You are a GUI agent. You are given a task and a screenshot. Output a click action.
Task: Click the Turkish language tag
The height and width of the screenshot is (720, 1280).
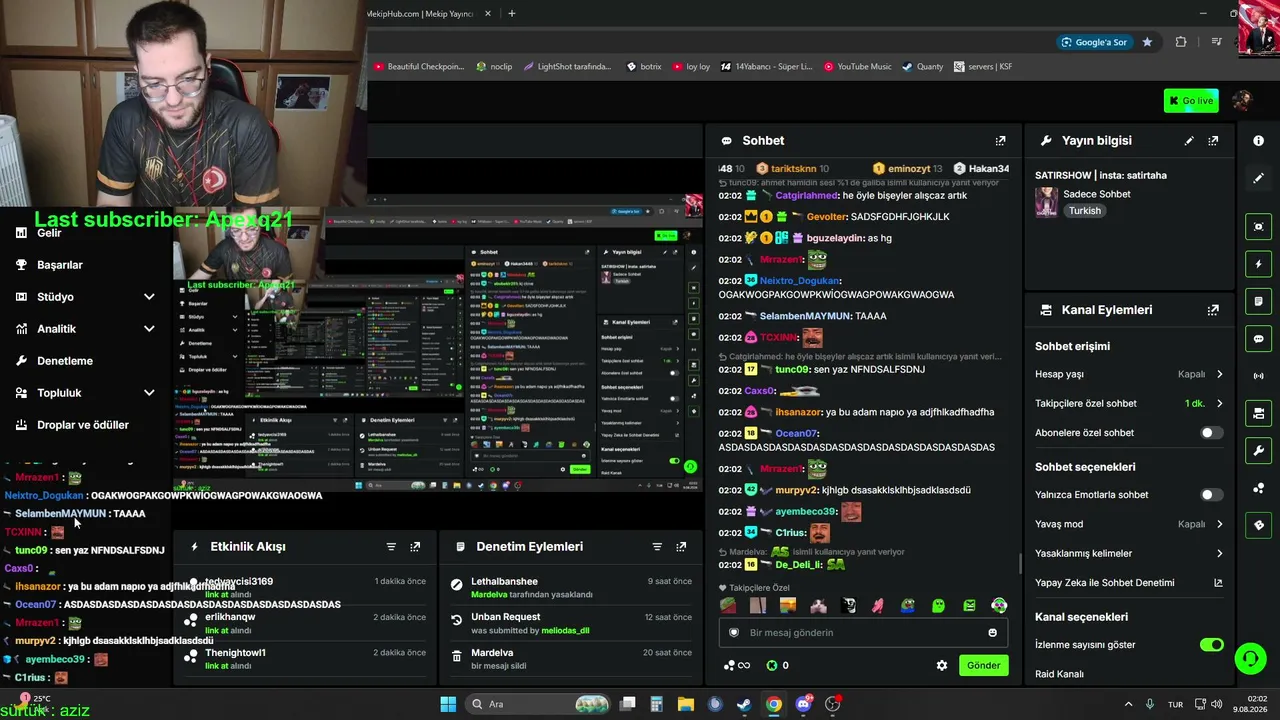(1084, 211)
